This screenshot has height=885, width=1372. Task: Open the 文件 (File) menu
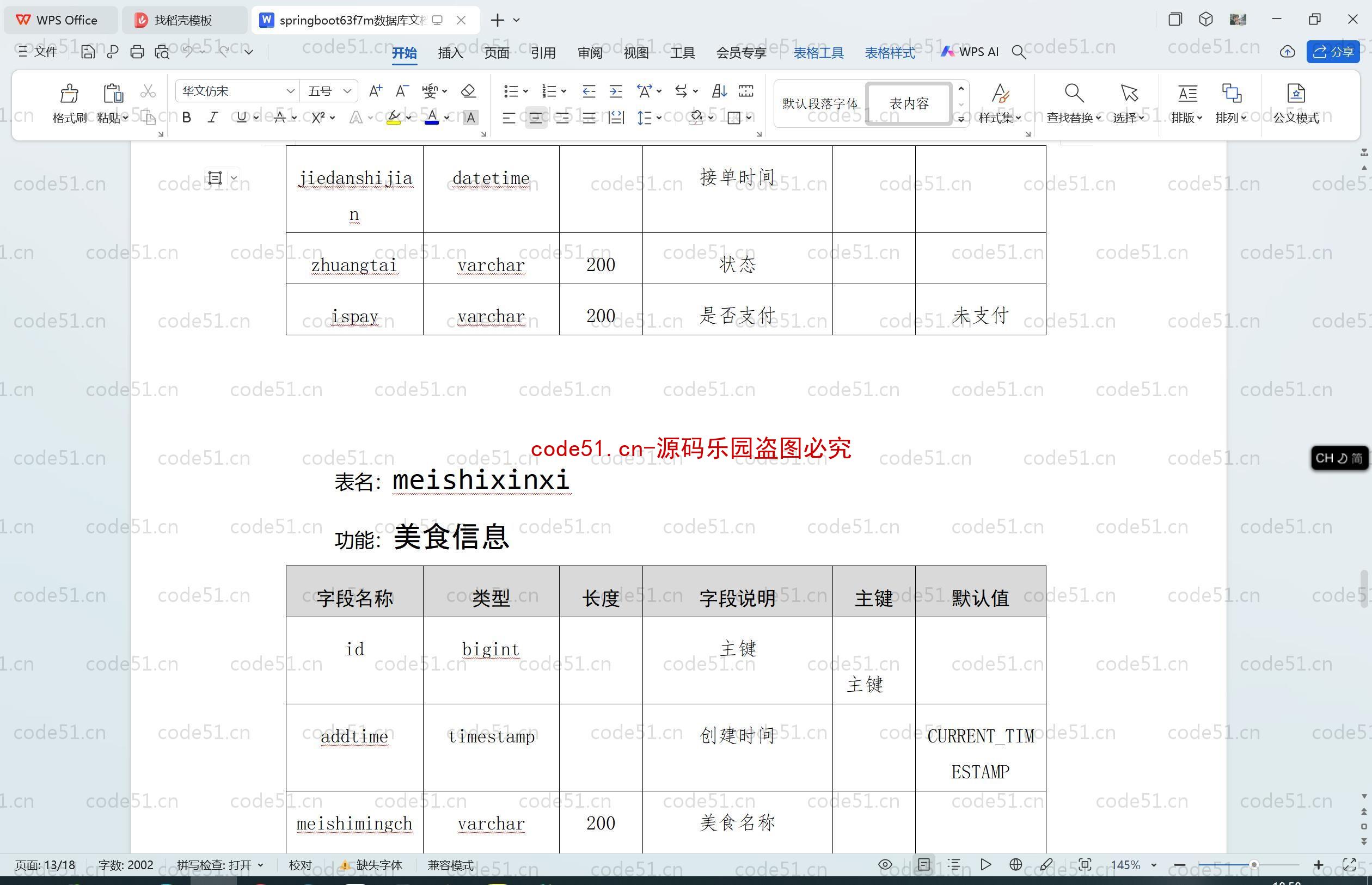coord(38,52)
